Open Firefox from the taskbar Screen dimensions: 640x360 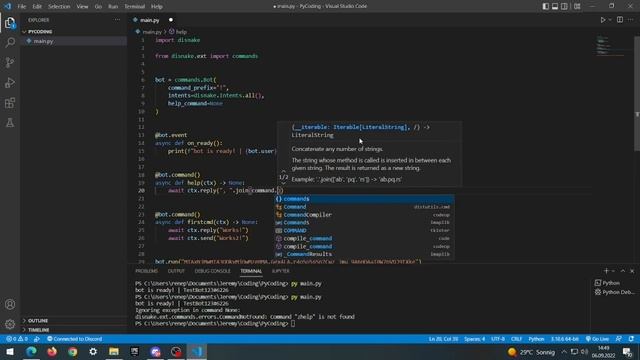(52, 352)
